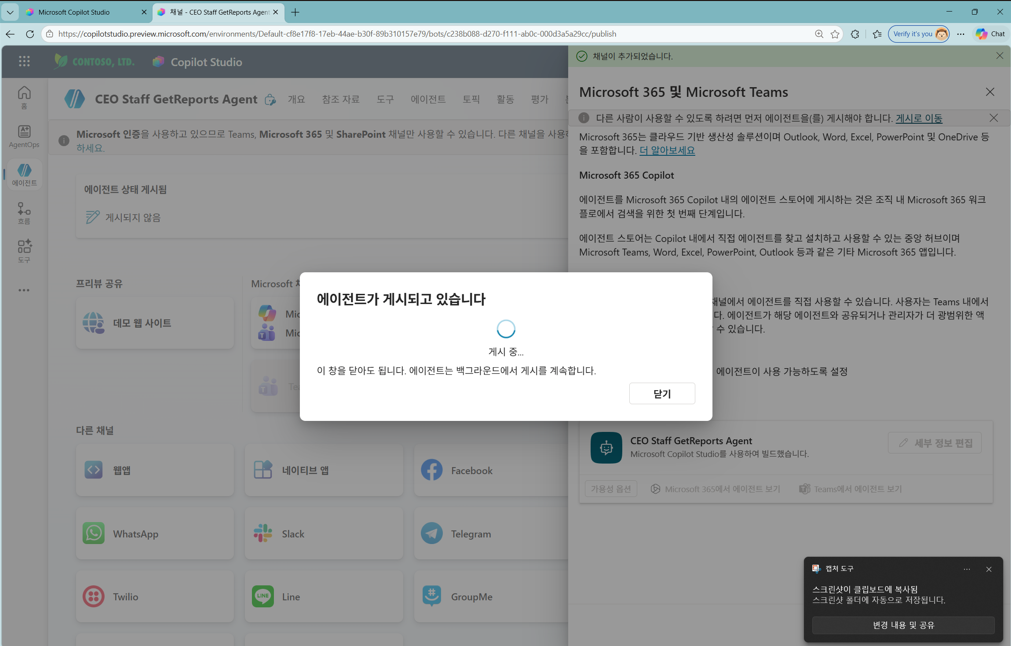
Task: Click the Verify it's you profile button
Action: [x=919, y=34]
